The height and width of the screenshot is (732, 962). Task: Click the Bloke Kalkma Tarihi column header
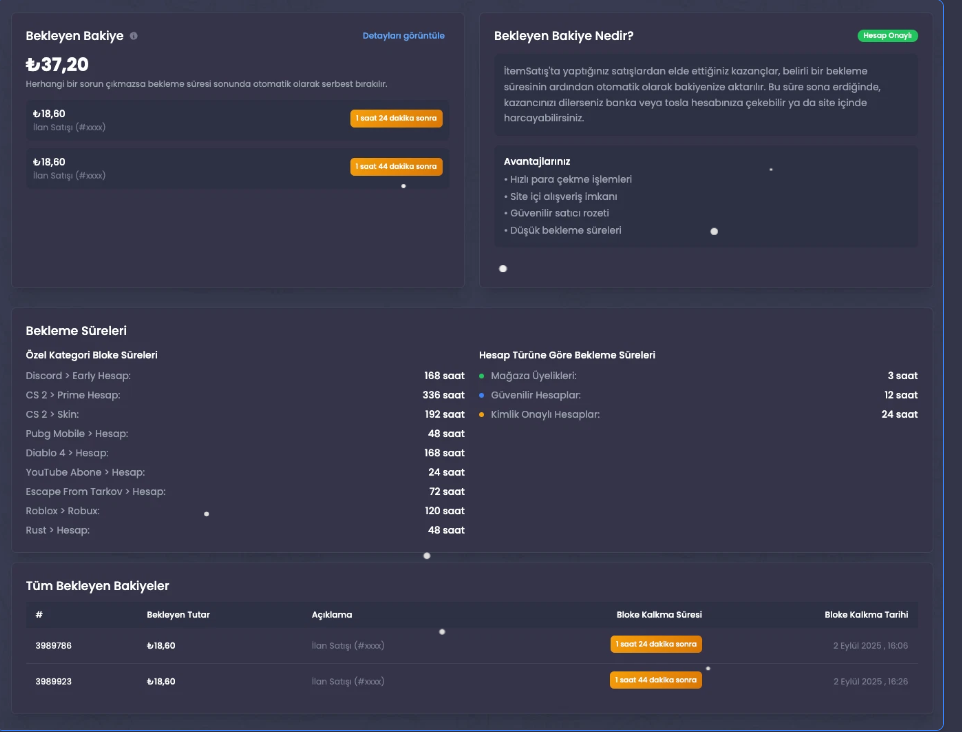(866, 615)
